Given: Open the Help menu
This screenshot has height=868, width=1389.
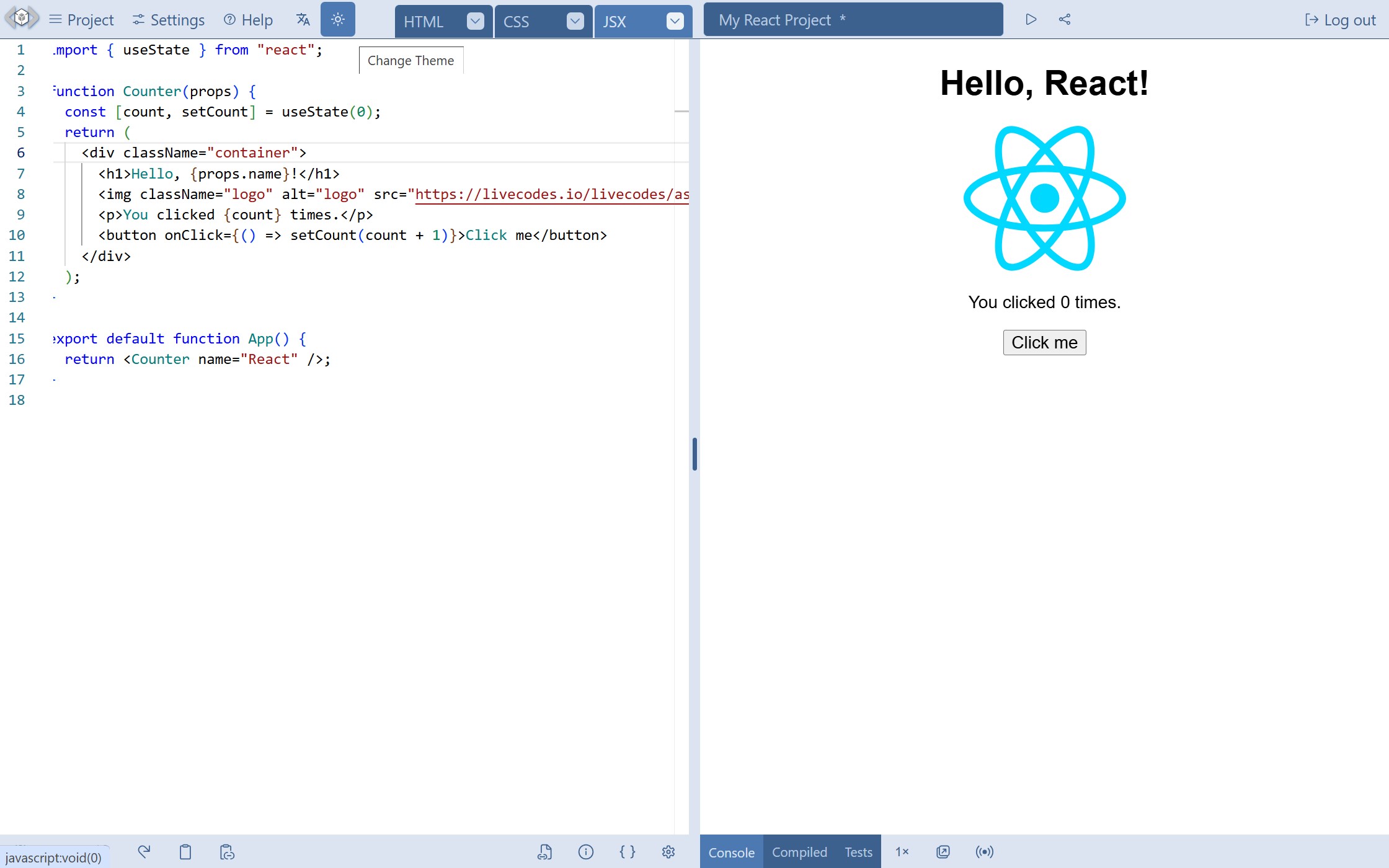Looking at the screenshot, I should pyautogui.click(x=247, y=19).
